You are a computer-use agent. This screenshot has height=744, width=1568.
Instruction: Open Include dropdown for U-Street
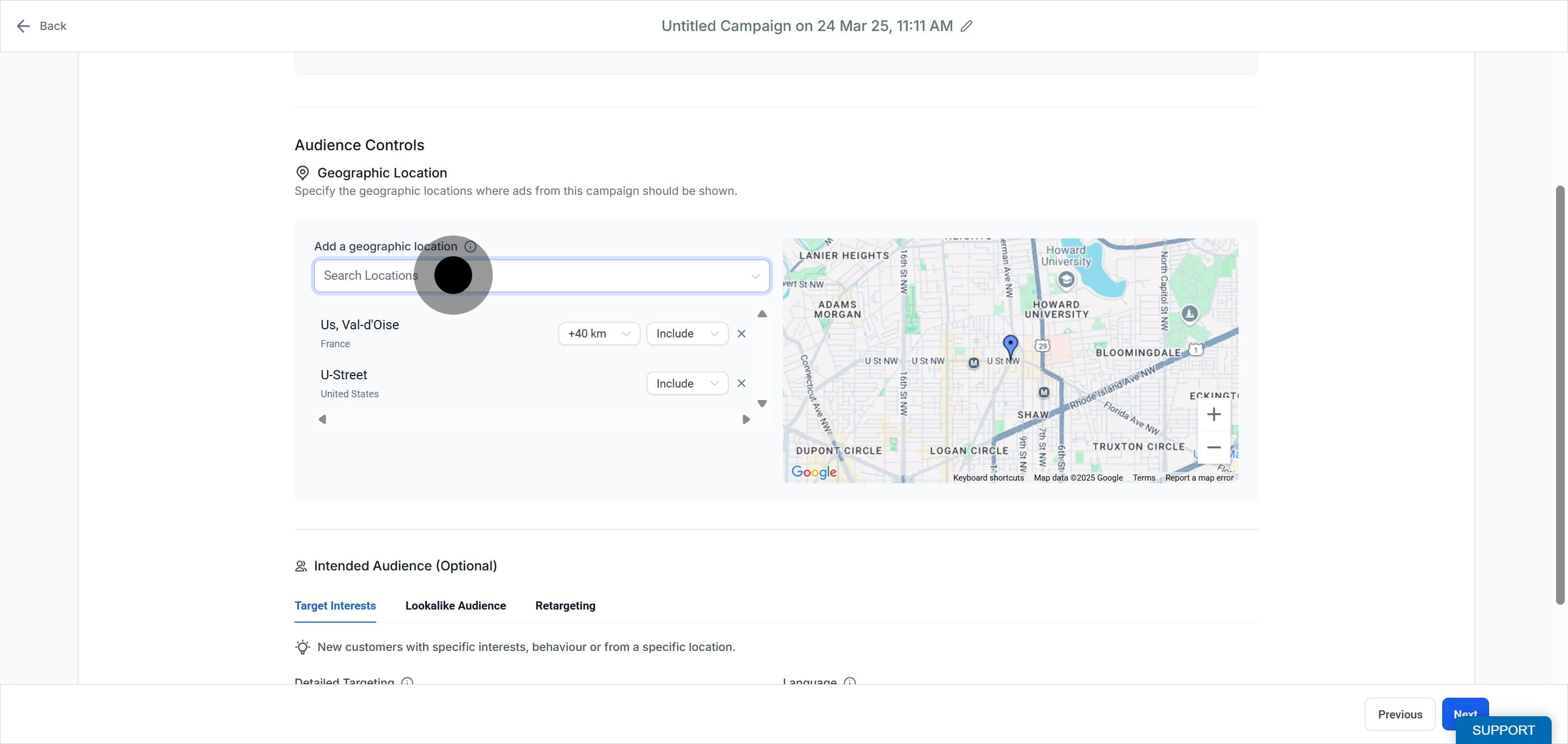tap(687, 383)
